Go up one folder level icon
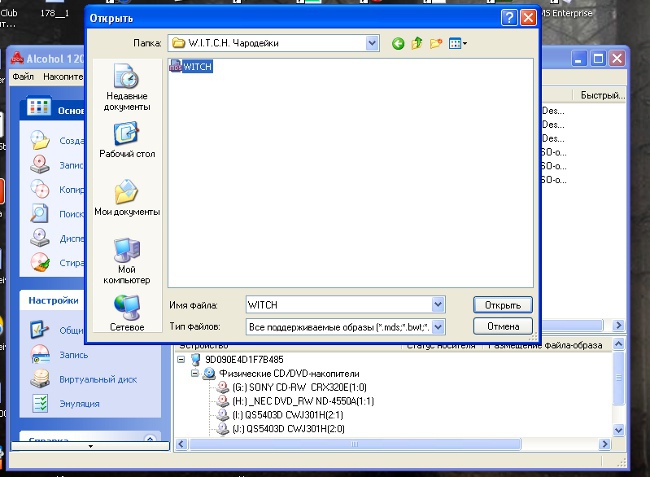 point(417,43)
